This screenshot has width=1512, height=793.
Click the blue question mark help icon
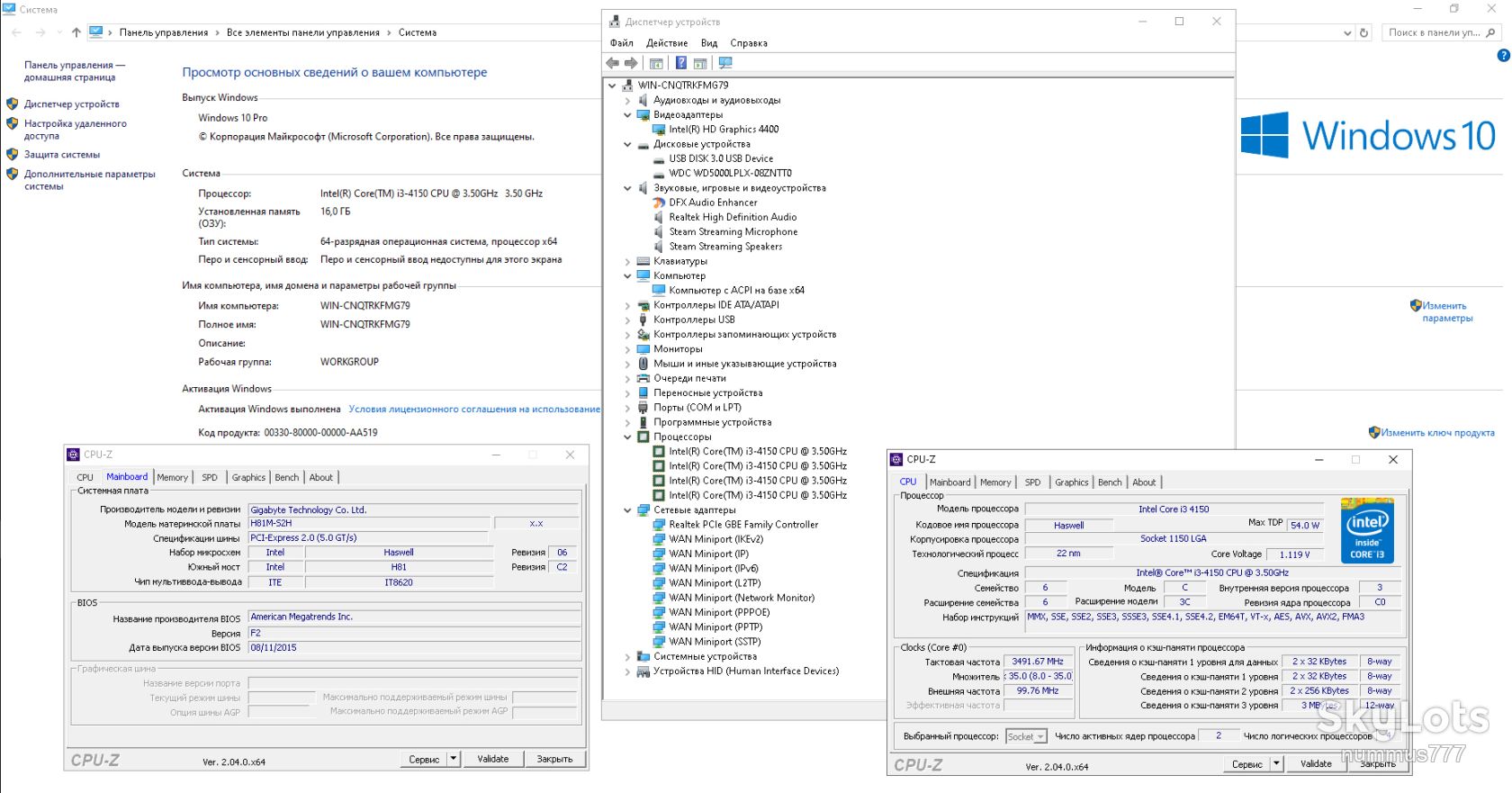(x=681, y=63)
